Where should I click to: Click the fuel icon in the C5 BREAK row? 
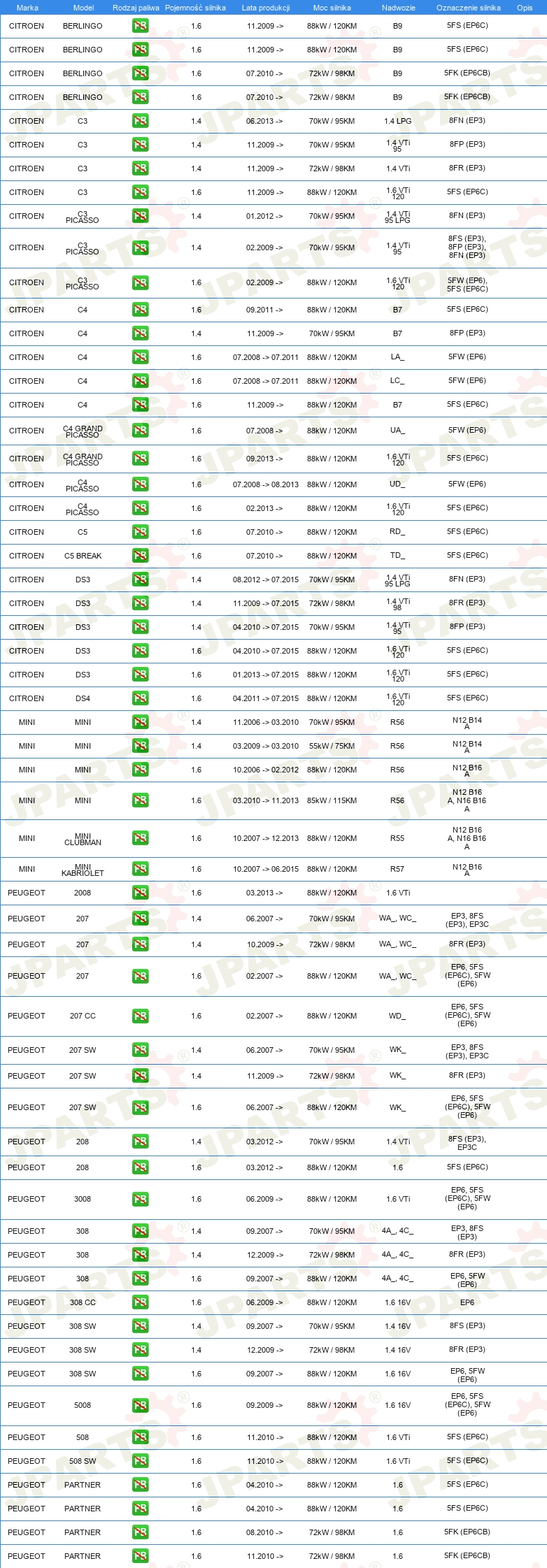(x=140, y=556)
